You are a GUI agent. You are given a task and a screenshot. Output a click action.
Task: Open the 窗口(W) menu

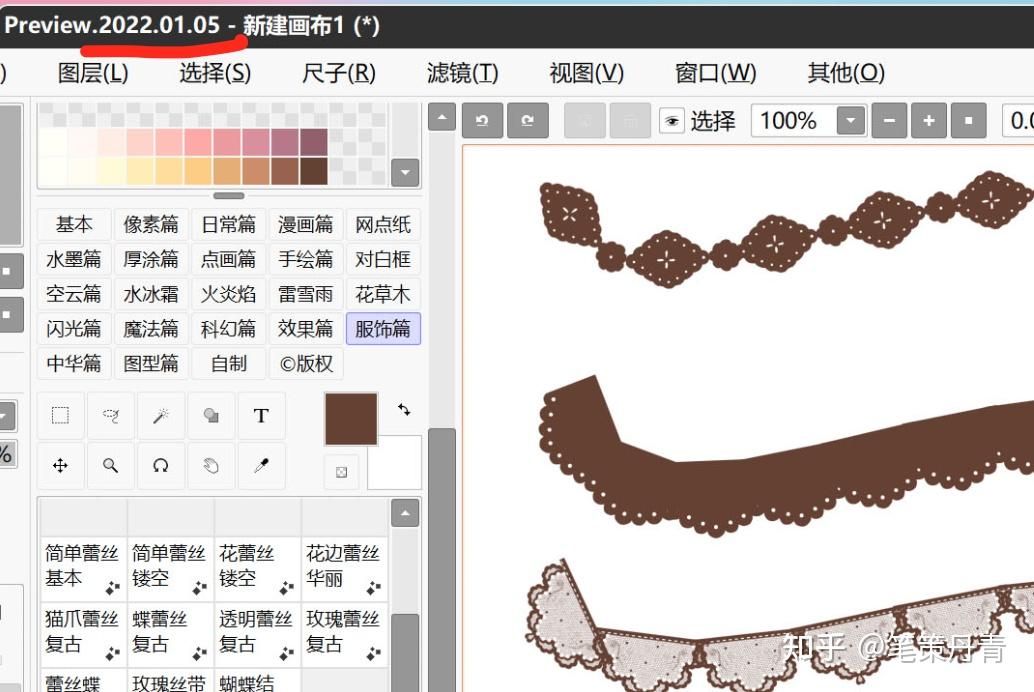tap(715, 73)
